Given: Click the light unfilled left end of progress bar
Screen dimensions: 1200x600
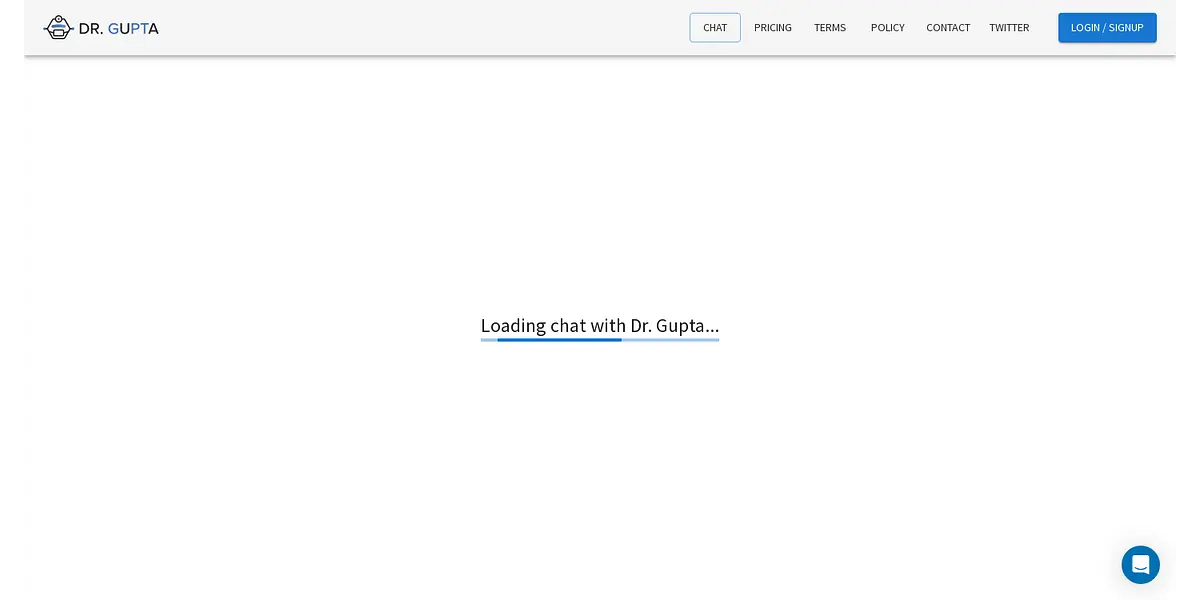Looking at the screenshot, I should [488, 340].
